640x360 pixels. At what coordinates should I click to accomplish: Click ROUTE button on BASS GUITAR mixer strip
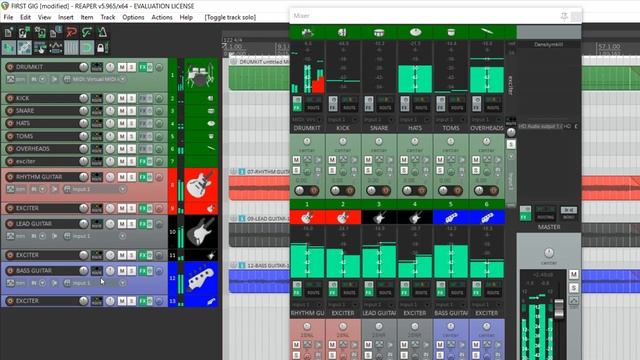(x=457, y=293)
